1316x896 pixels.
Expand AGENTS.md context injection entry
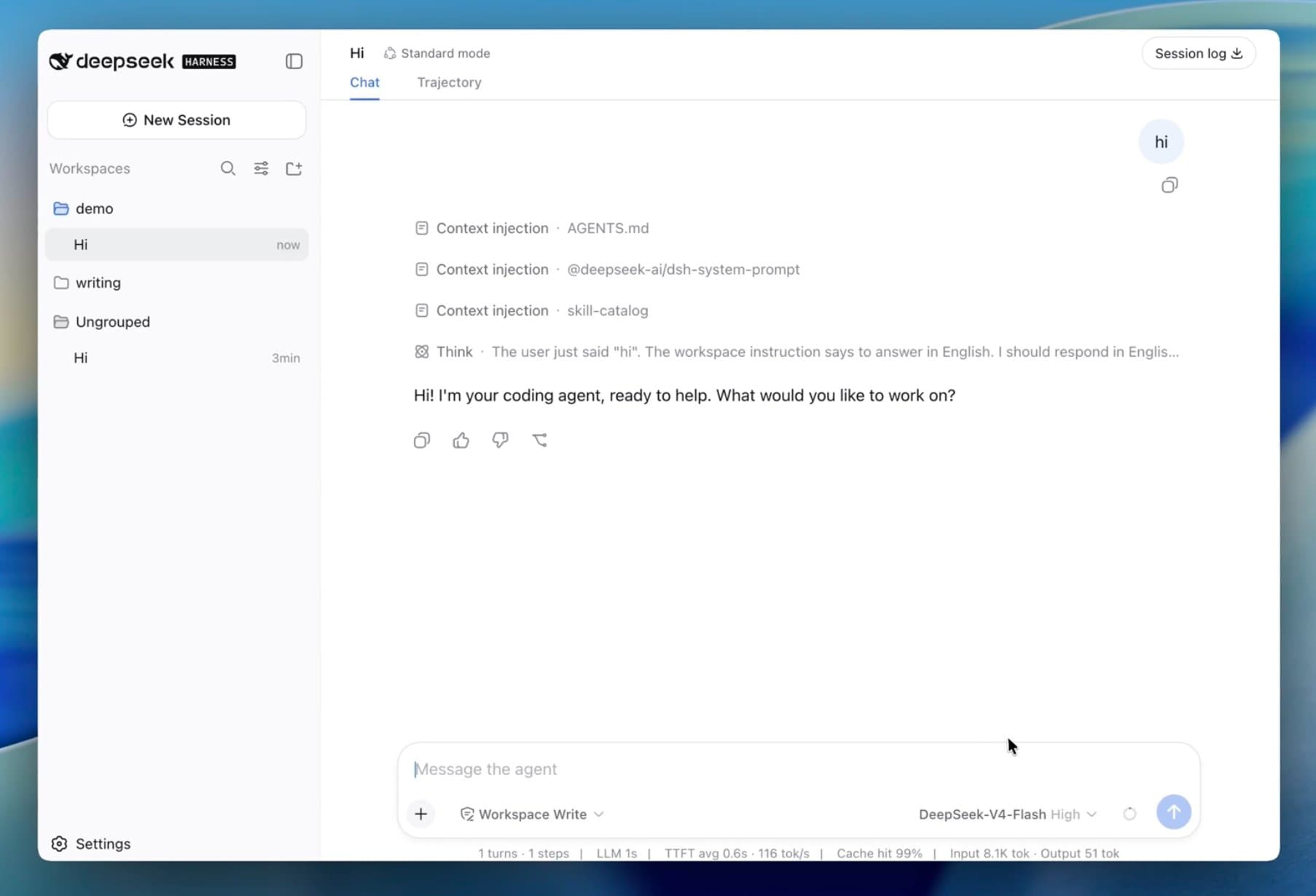(x=532, y=228)
